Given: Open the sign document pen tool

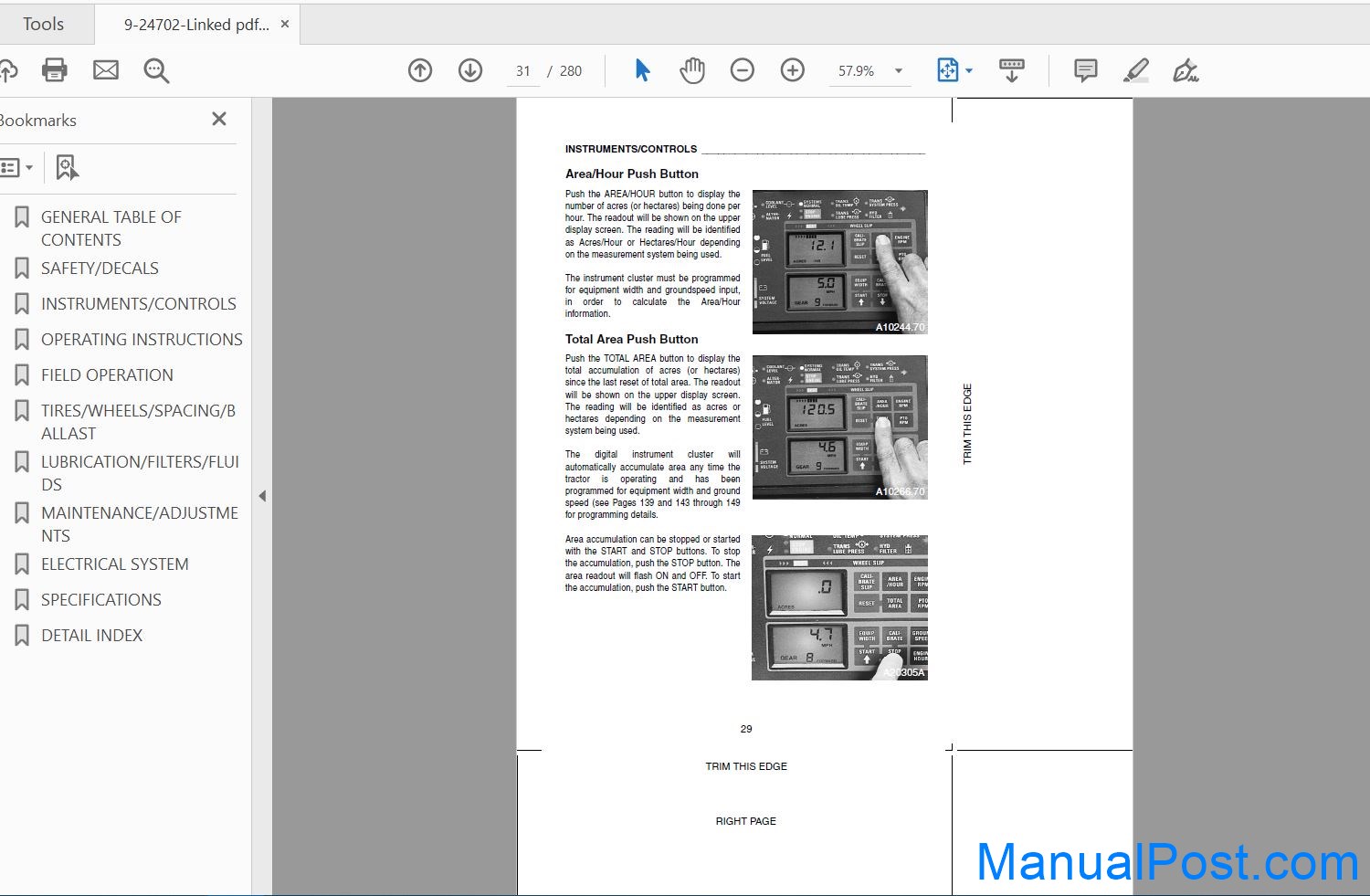Looking at the screenshot, I should pos(1186,70).
